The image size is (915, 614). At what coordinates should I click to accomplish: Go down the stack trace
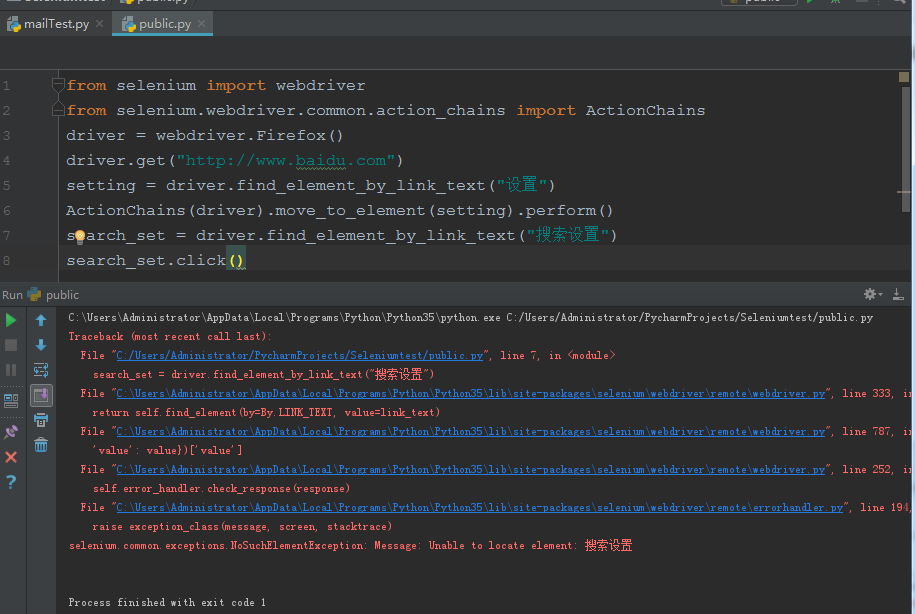point(41,345)
